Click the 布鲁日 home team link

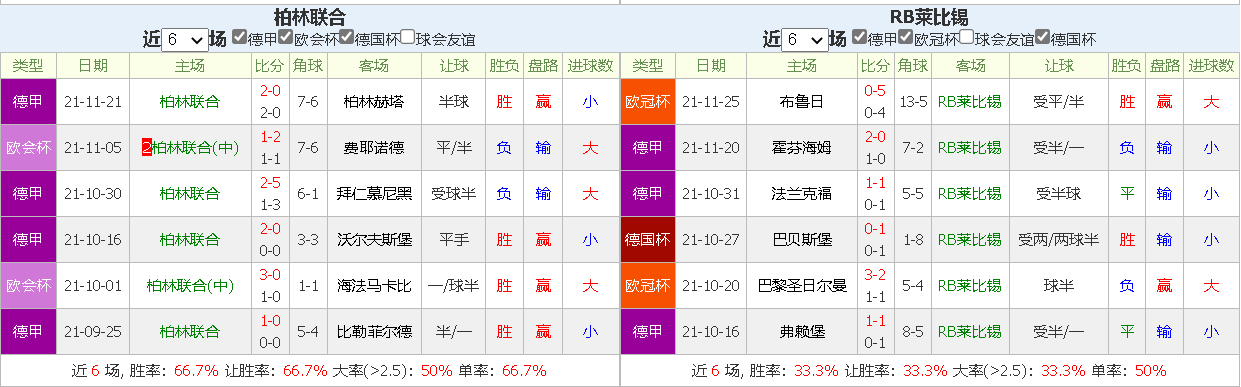pyautogui.click(x=802, y=101)
